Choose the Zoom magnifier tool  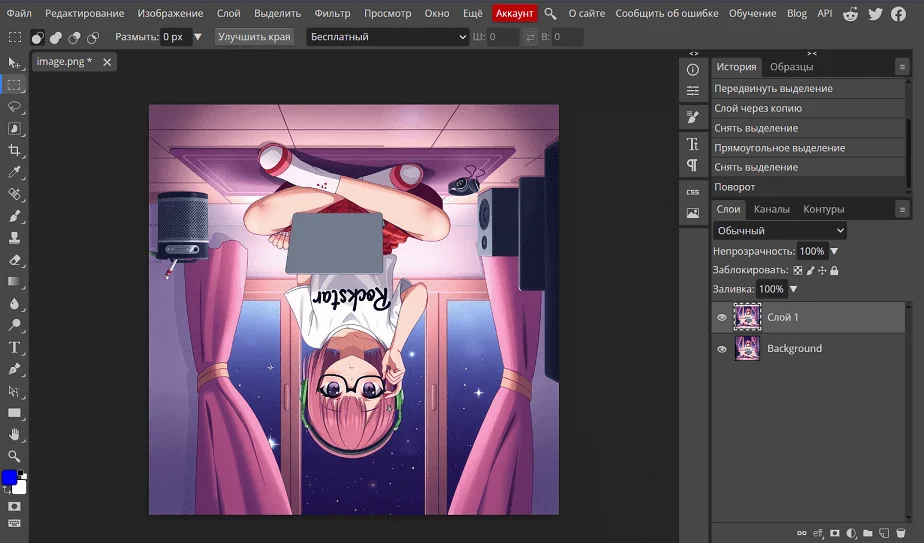[14, 456]
